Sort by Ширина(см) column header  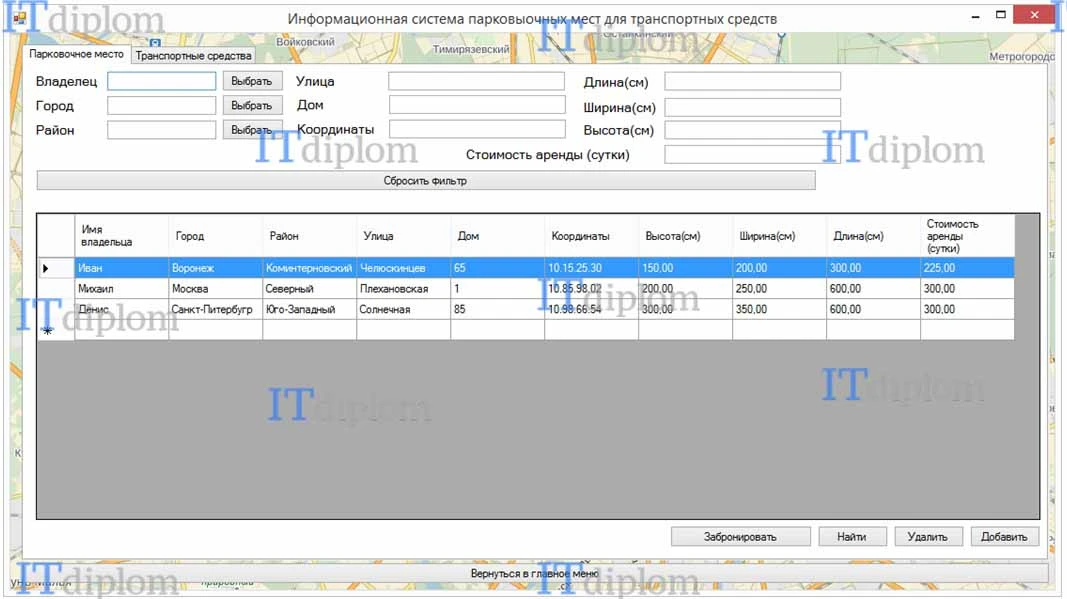pyautogui.click(x=778, y=236)
